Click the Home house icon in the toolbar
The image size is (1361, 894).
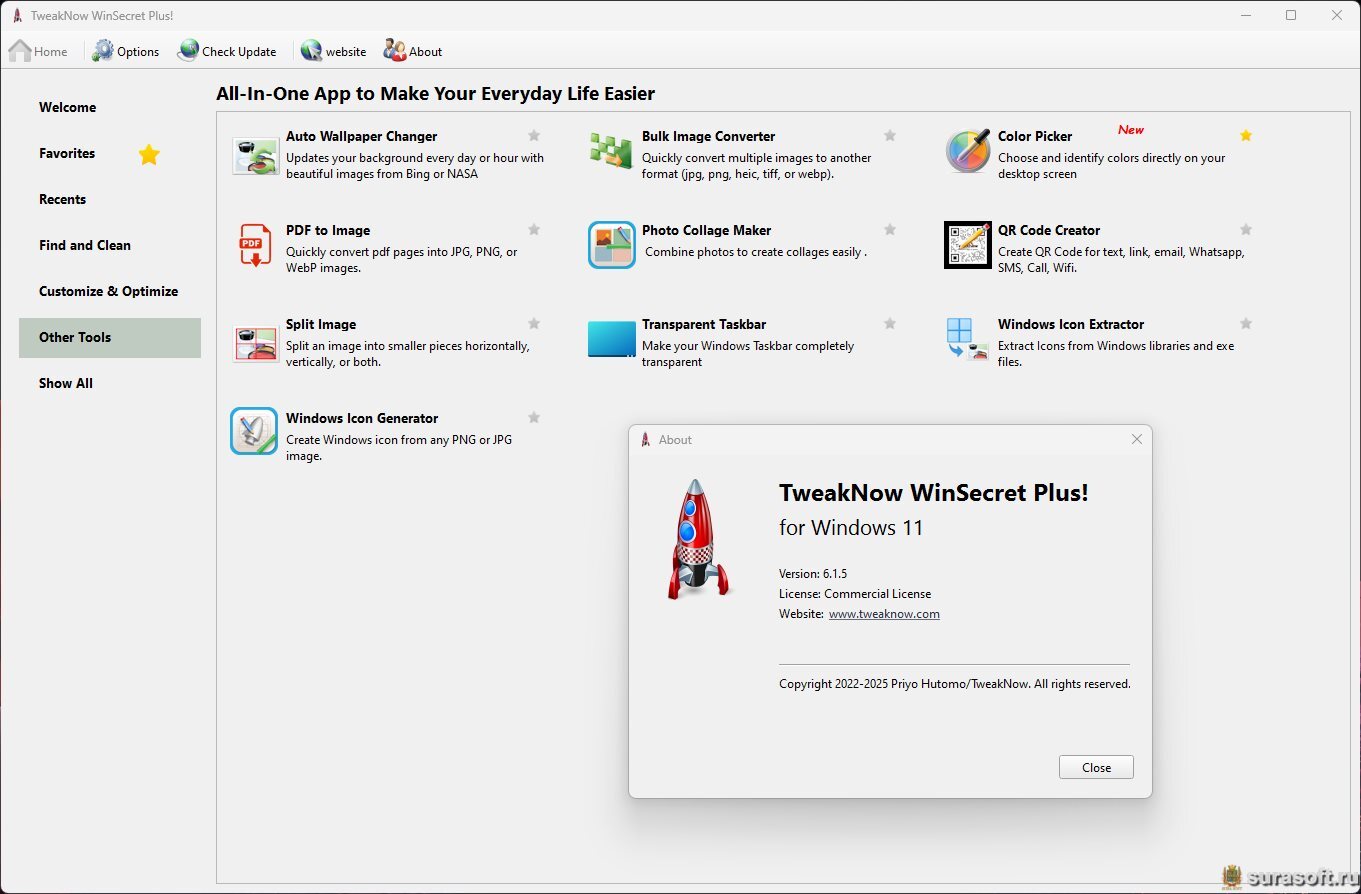[20, 51]
